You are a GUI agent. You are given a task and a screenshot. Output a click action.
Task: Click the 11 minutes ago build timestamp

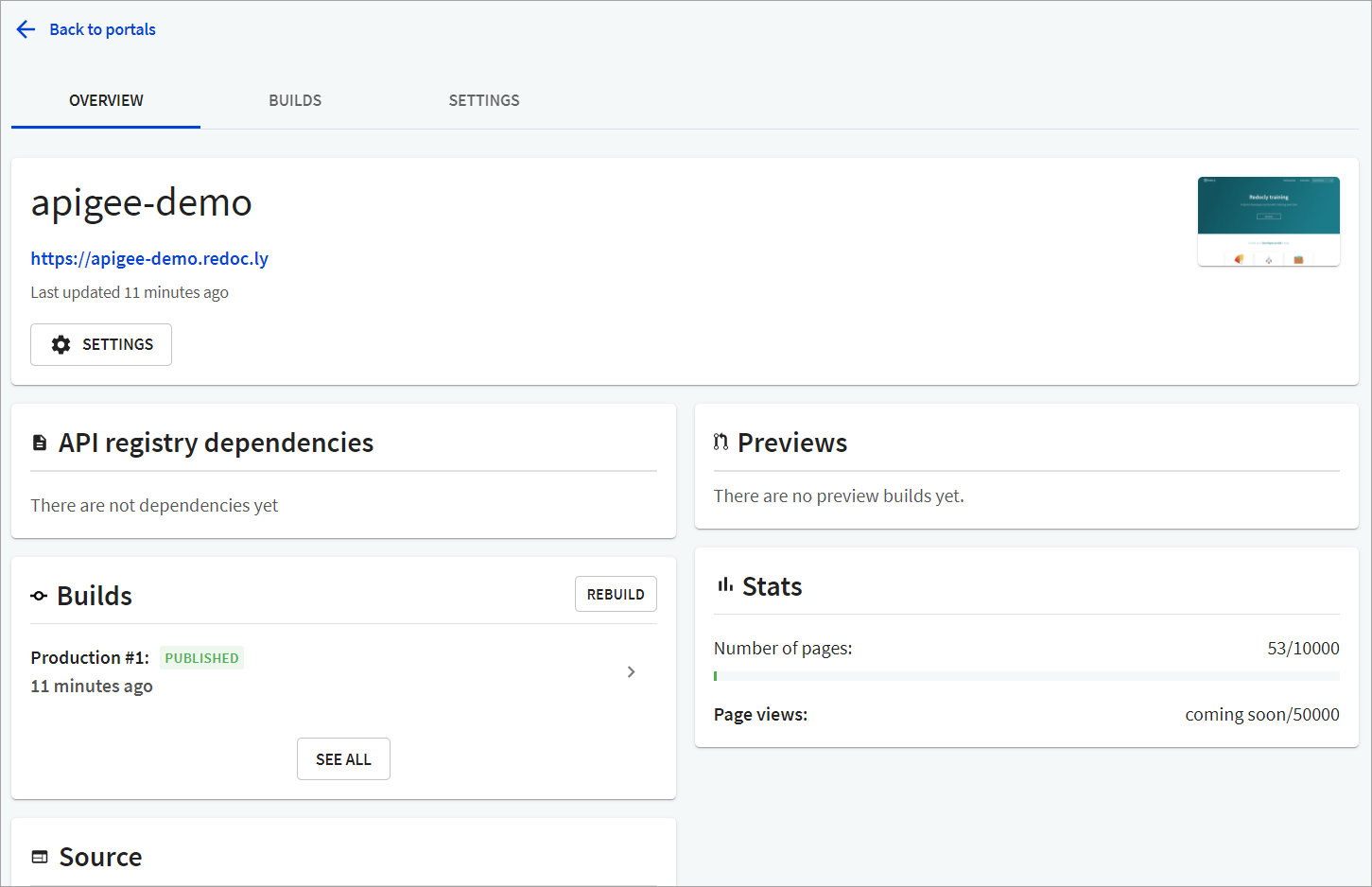click(x=92, y=686)
